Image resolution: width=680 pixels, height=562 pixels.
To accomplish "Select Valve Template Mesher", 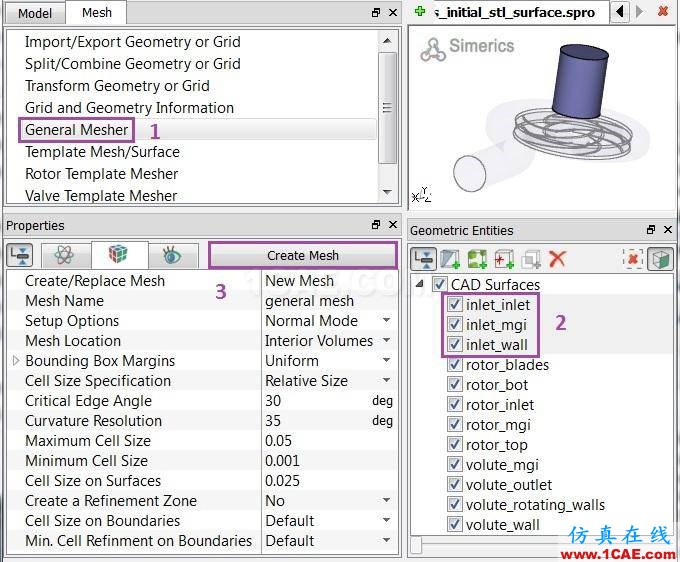I will point(101,196).
